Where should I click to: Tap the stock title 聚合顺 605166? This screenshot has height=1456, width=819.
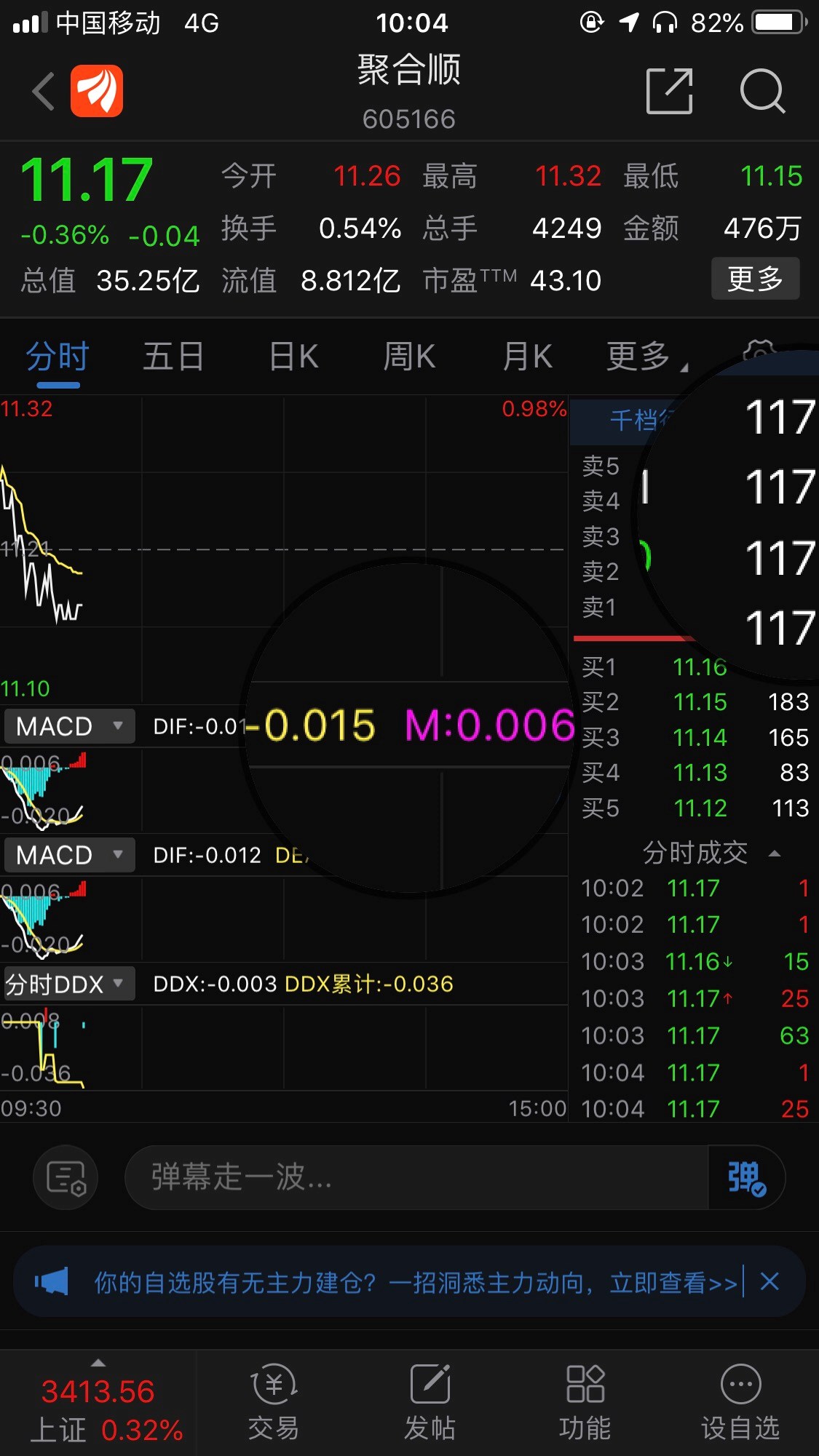pyautogui.click(x=409, y=92)
